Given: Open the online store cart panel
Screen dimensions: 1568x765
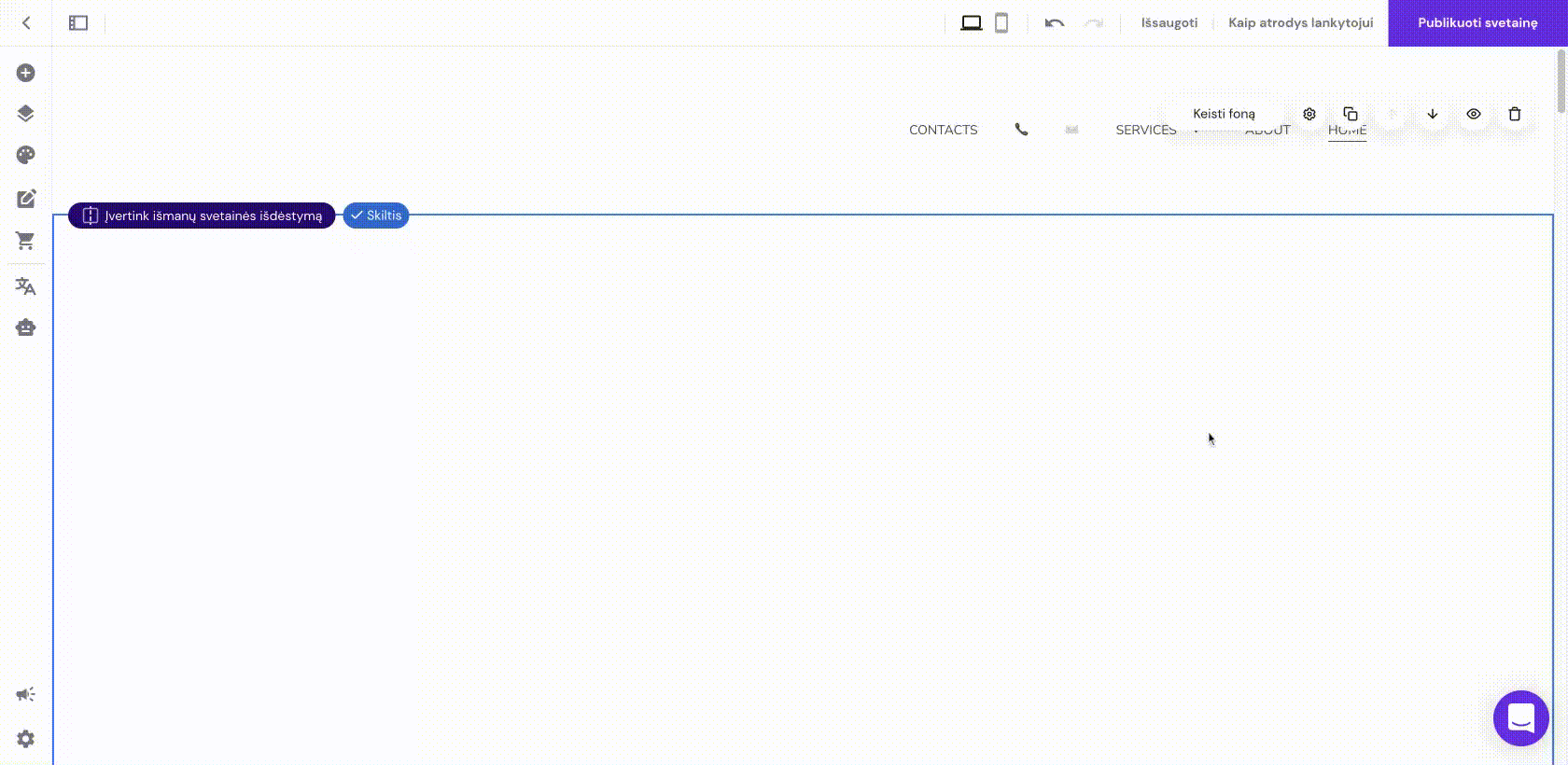Looking at the screenshot, I should point(26,242).
